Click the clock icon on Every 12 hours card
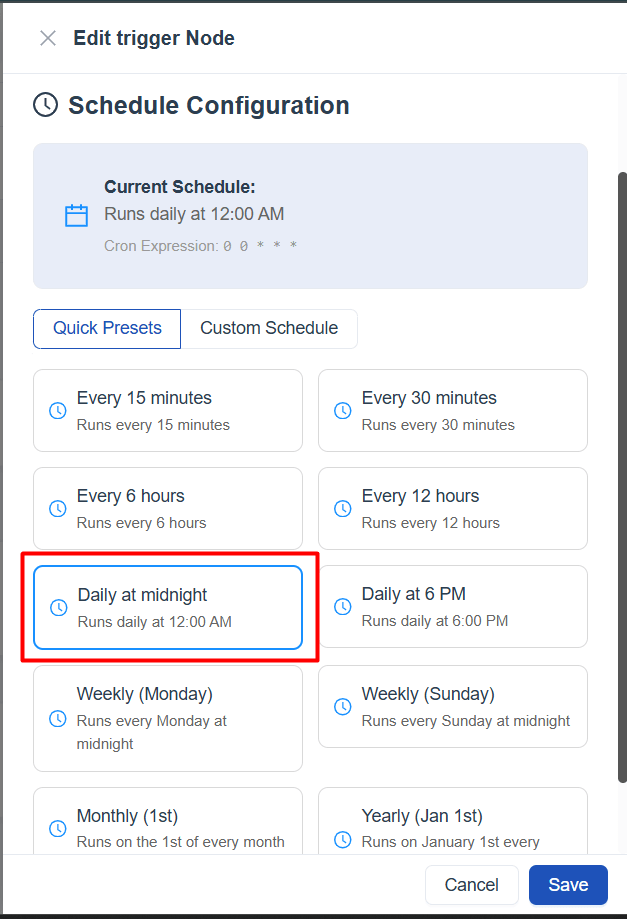Viewport: 627px width, 919px height. 342,508
